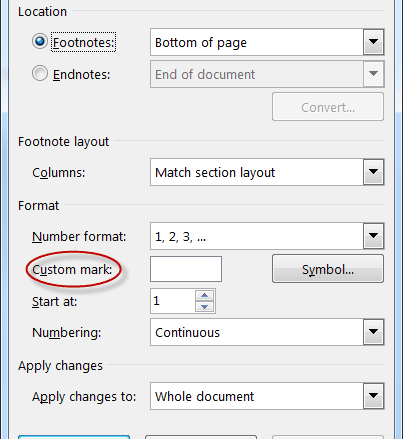The image size is (403, 439).
Task: Click the Custom mark text field
Action: click(x=186, y=269)
